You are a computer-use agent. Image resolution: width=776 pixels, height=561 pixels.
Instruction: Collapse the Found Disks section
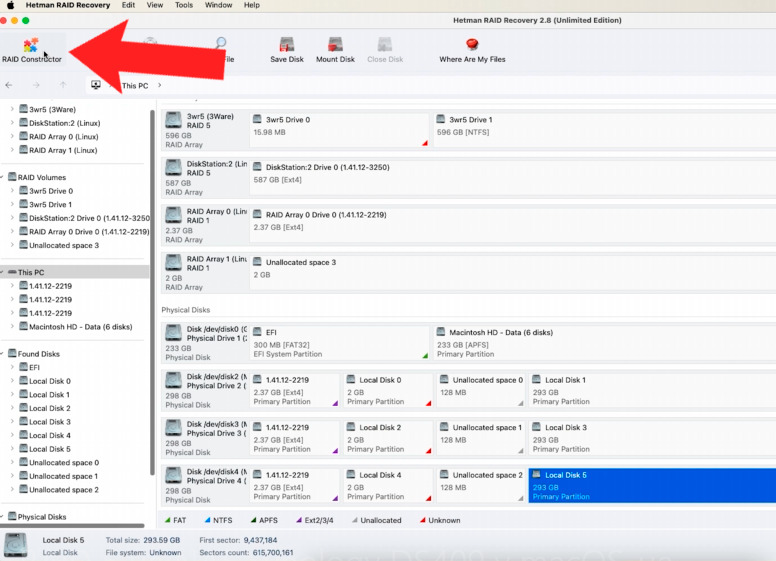[2, 354]
